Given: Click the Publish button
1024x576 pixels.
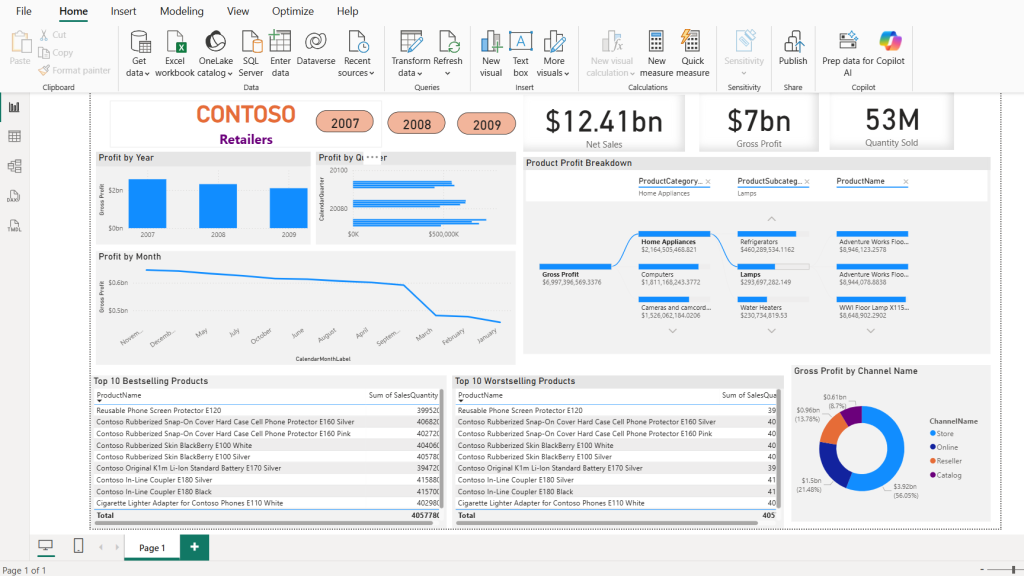Looking at the screenshot, I should pyautogui.click(x=793, y=48).
